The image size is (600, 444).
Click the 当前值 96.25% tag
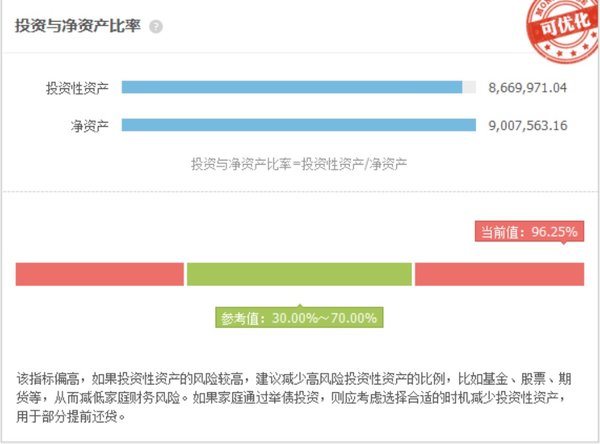tap(529, 231)
